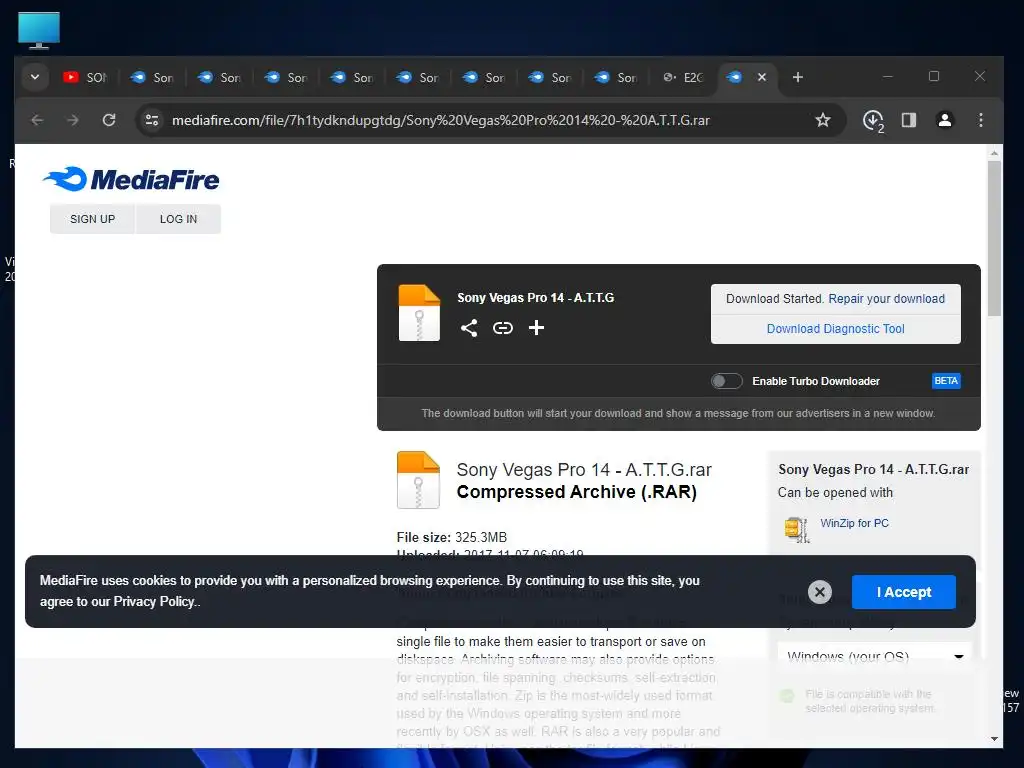Click the large orange RAR file icon
1024x768 pixels.
pyautogui.click(x=419, y=480)
